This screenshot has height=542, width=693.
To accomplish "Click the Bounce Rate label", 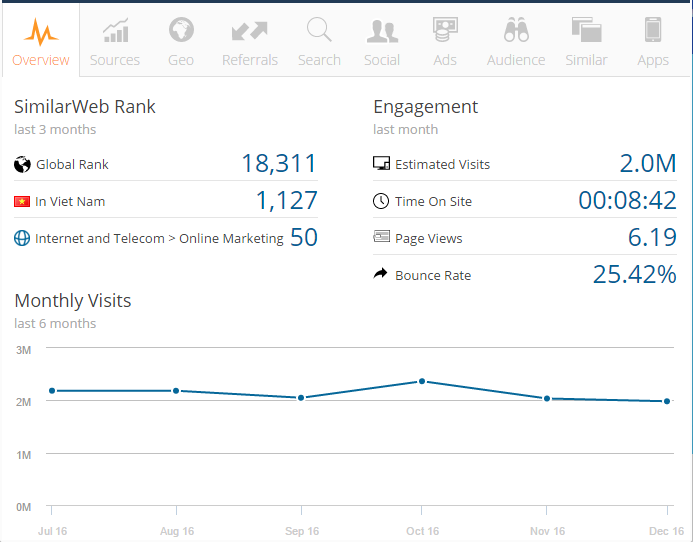I will (x=433, y=275).
